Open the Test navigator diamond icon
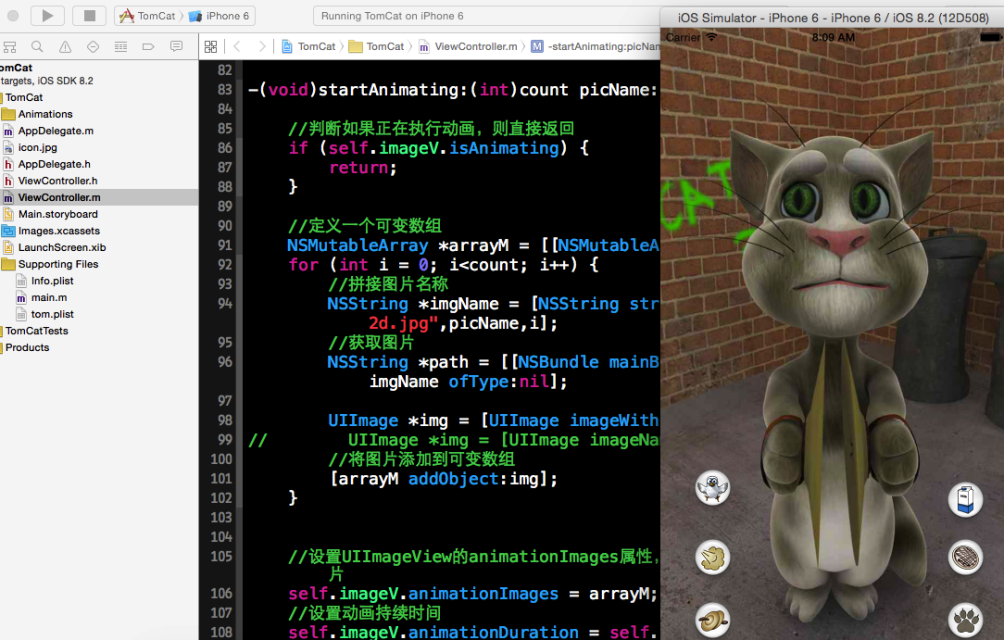The image size is (1004, 640). 93,46
